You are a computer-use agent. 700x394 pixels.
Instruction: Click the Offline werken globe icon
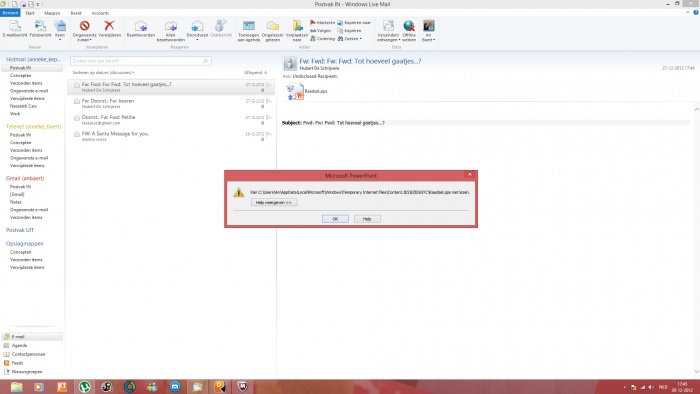409,26
